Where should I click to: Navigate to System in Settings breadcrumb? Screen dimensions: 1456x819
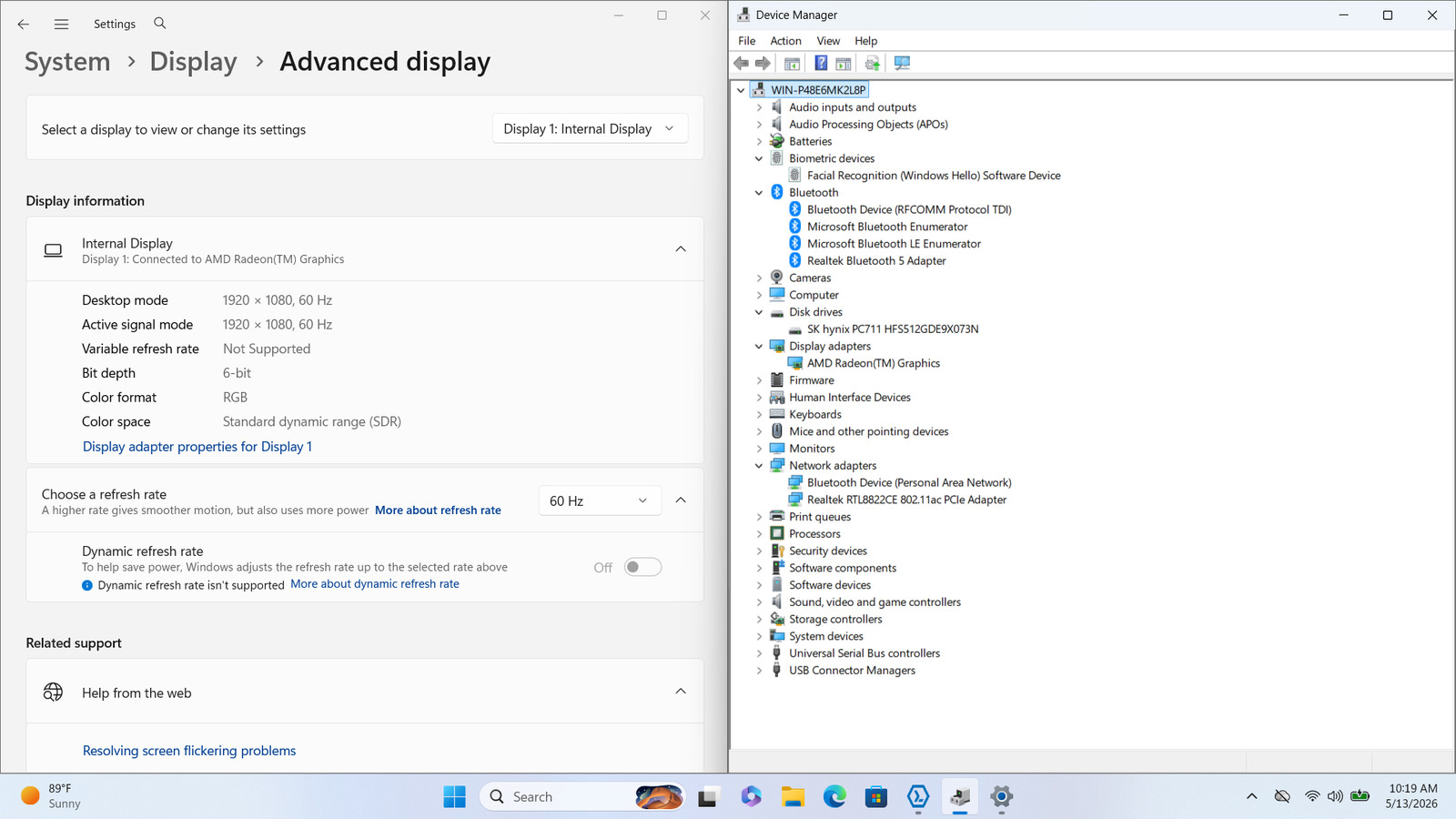(x=67, y=62)
